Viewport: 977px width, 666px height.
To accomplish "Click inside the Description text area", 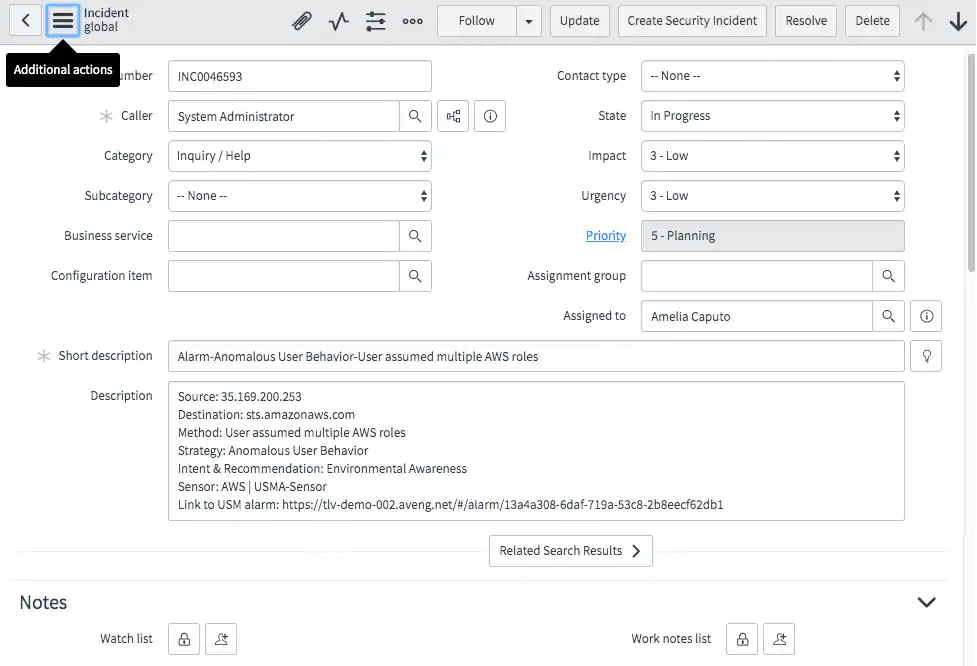I will 536,451.
